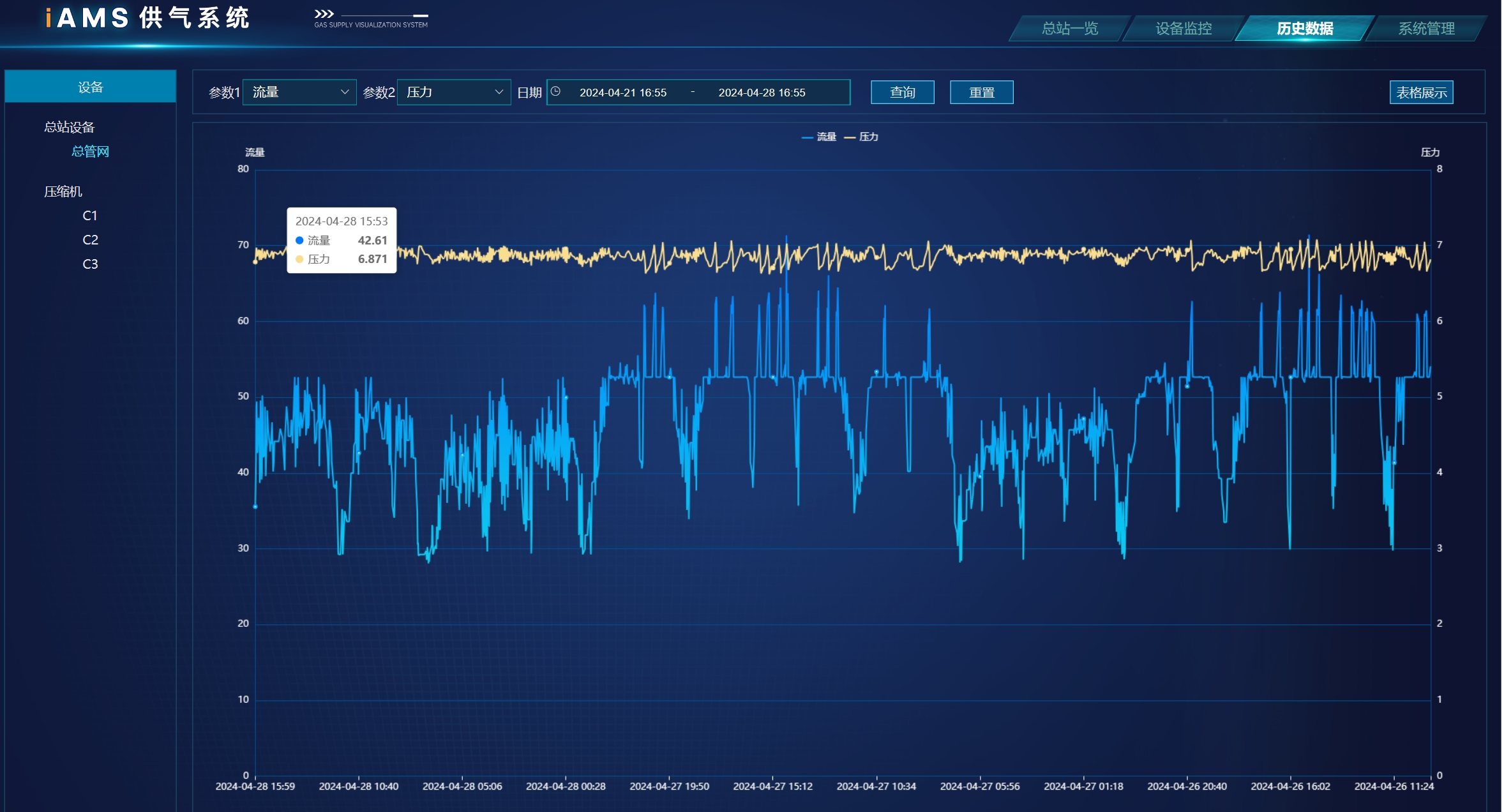Click the 表格展示 button

[1421, 93]
